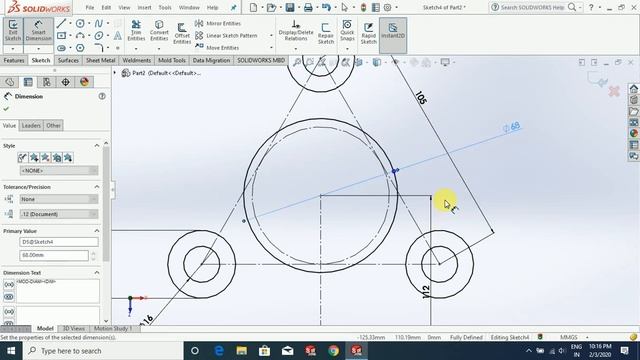640x360 pixels.
Task: Open the style <NONE> dropdown
Action: (59, 171)
